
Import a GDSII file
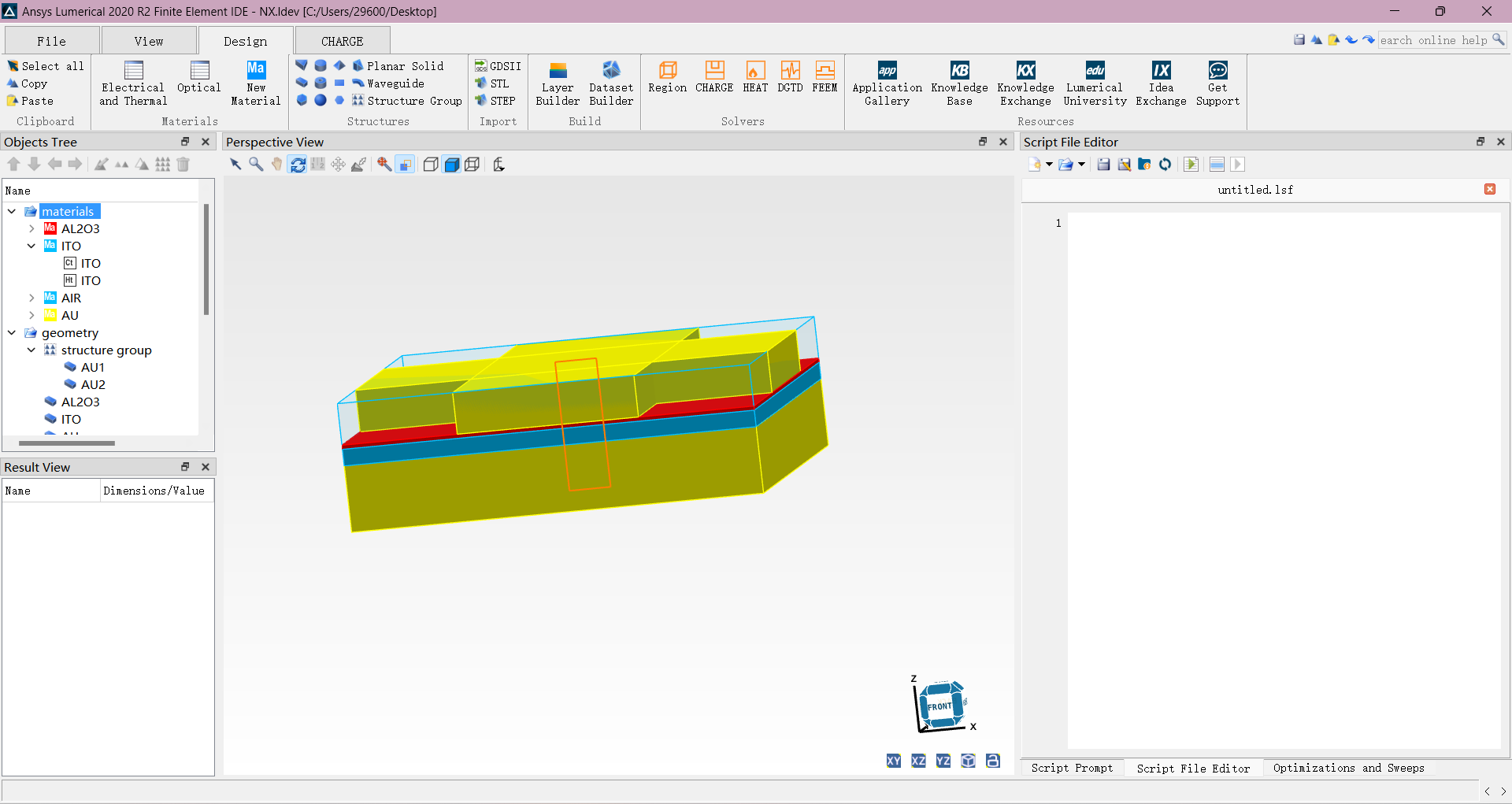coord(498,66)
